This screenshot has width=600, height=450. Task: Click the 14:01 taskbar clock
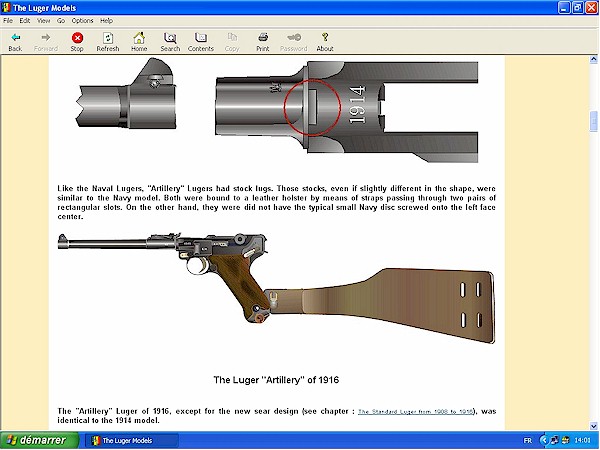582,441
